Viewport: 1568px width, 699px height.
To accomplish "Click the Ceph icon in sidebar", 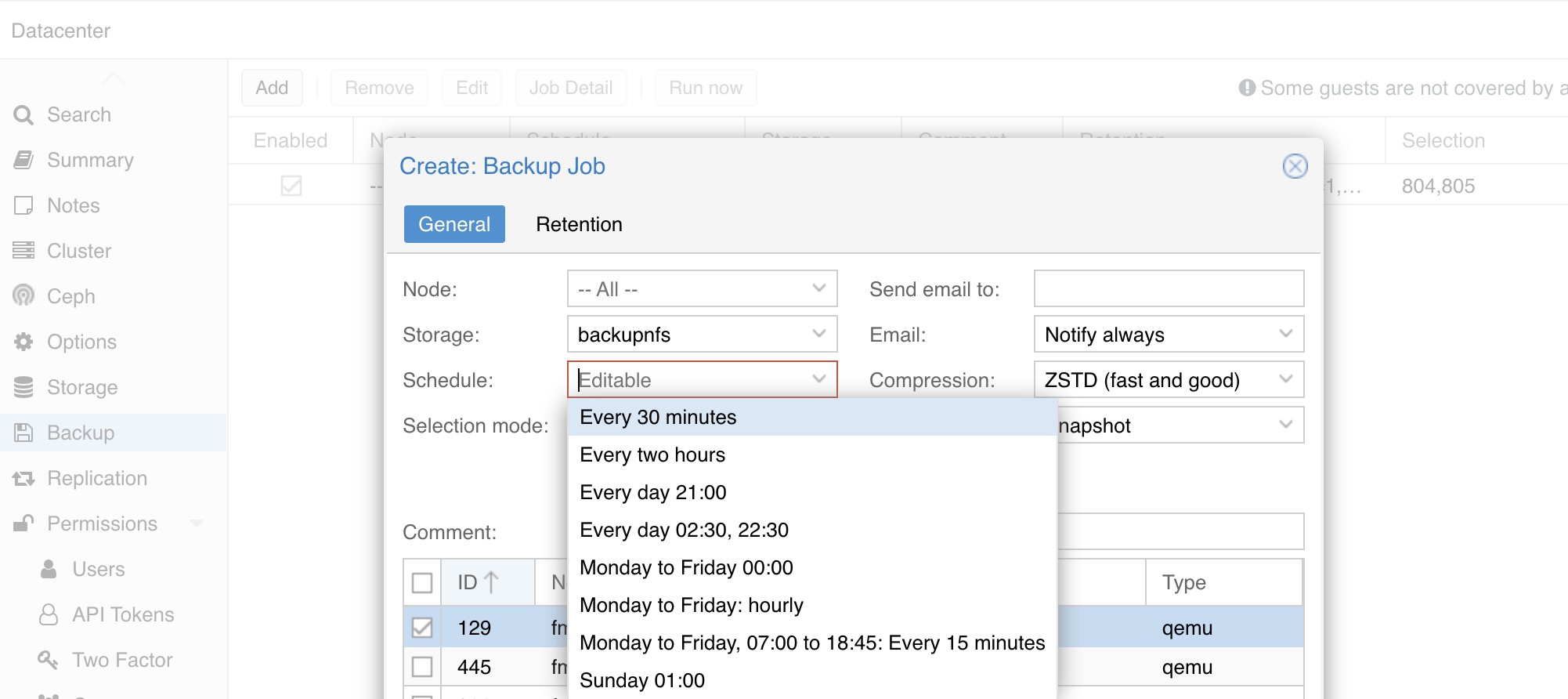I will [x=23, y=296].
